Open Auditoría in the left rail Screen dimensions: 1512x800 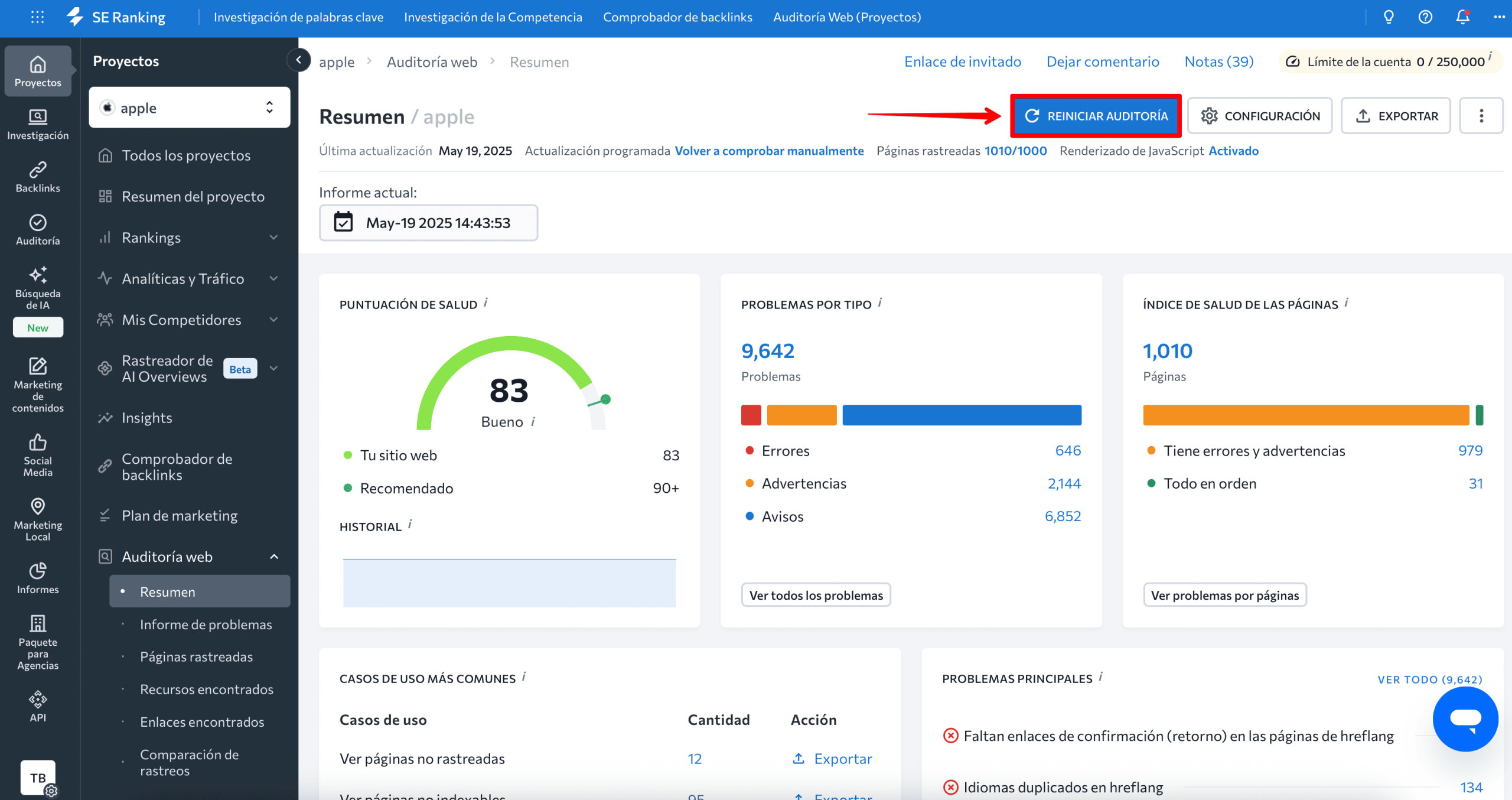[38, 229]
